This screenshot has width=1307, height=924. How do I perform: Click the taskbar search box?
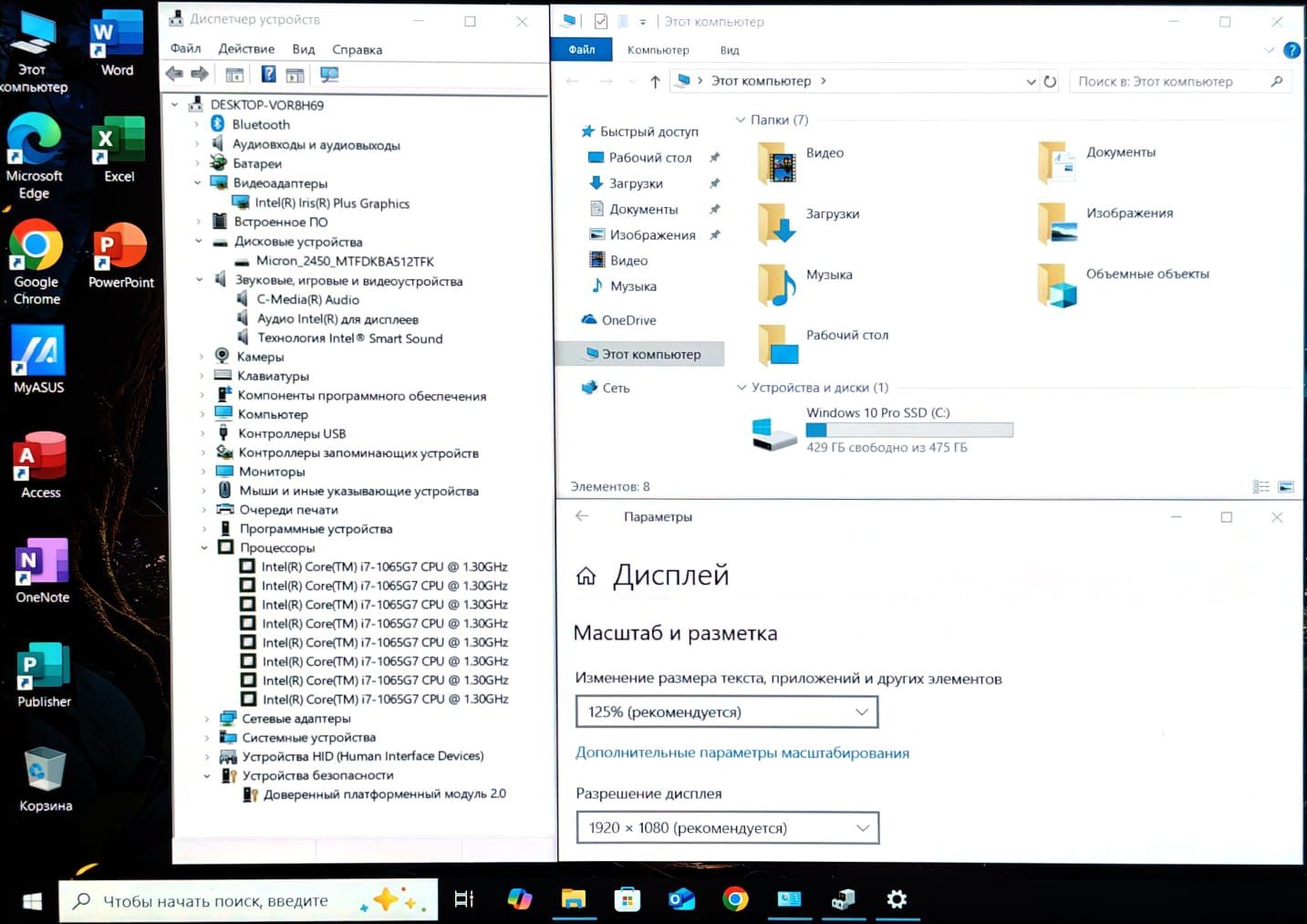248,901
